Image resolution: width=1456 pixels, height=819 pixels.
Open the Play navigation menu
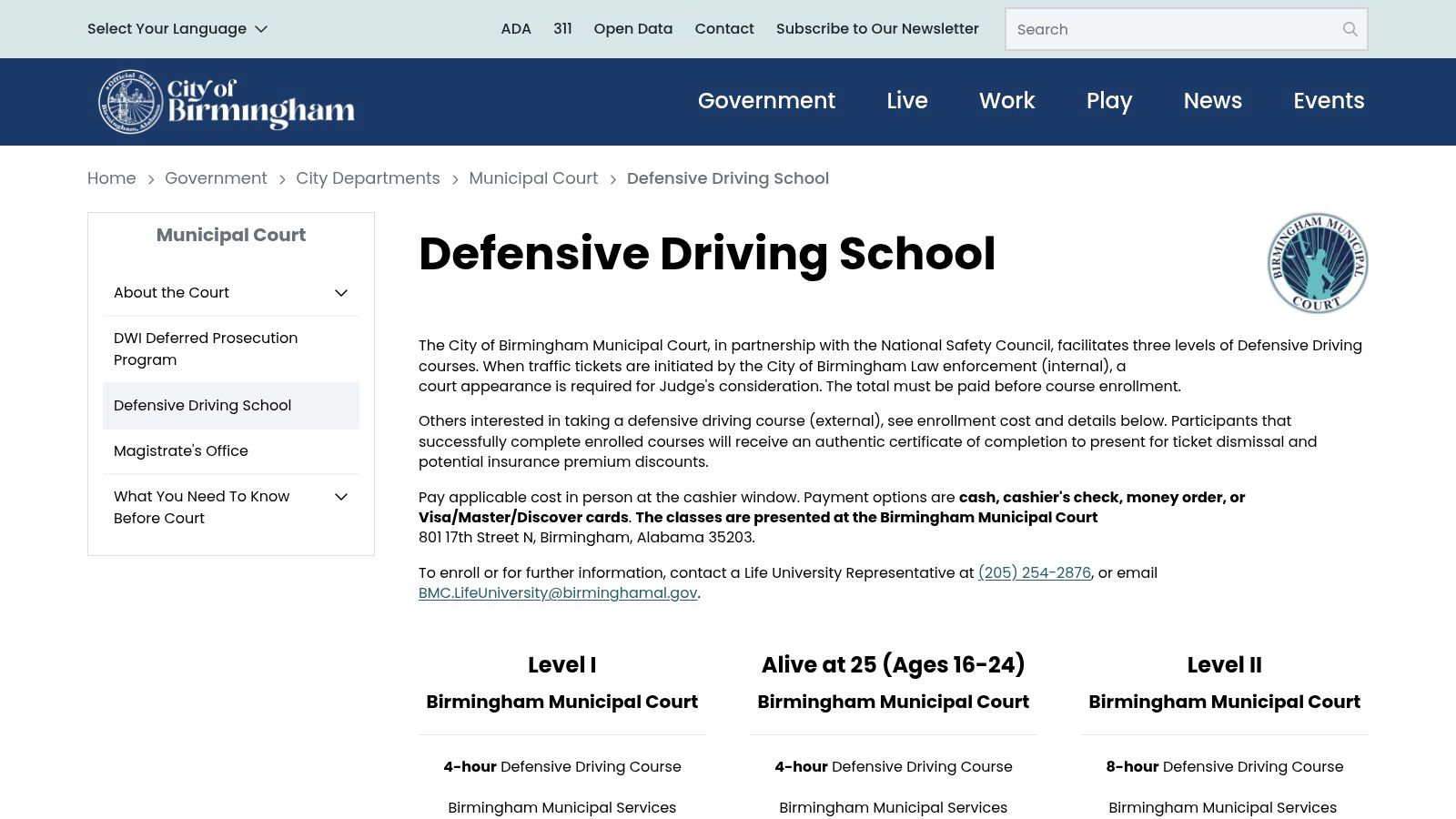(1109, 101)
